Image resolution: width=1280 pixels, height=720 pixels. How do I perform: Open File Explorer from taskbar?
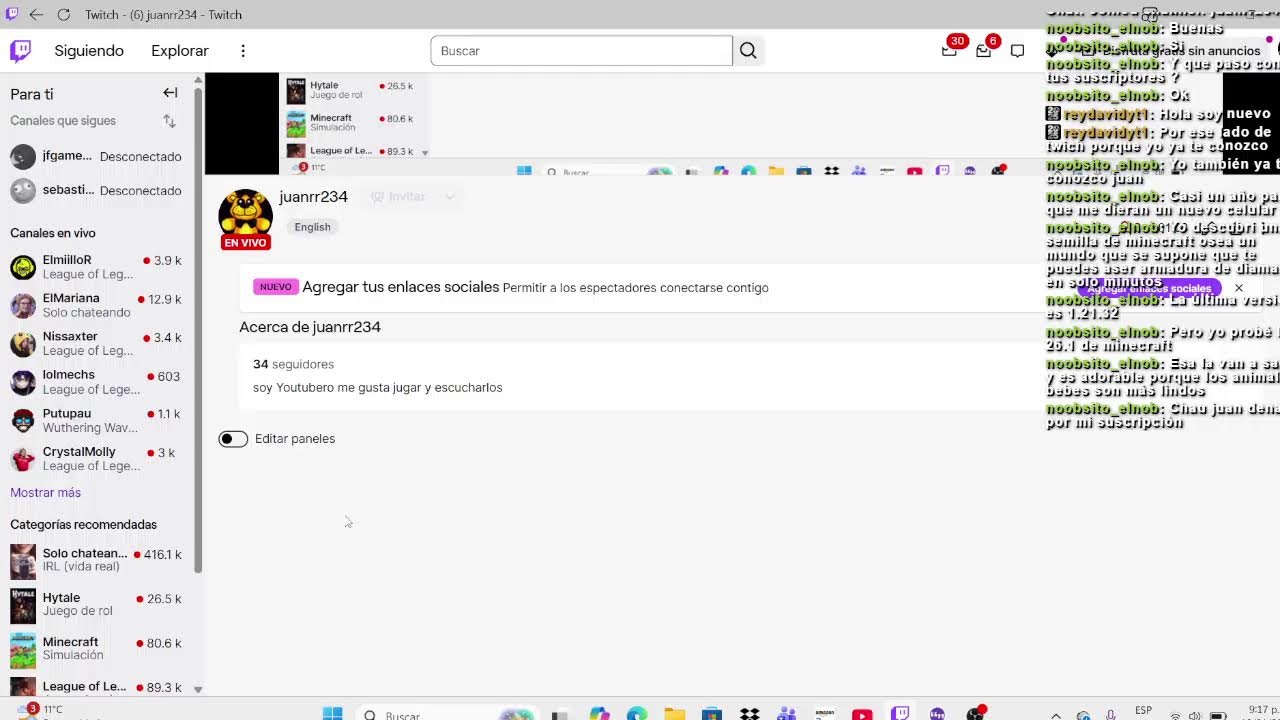tap(675, 714)
